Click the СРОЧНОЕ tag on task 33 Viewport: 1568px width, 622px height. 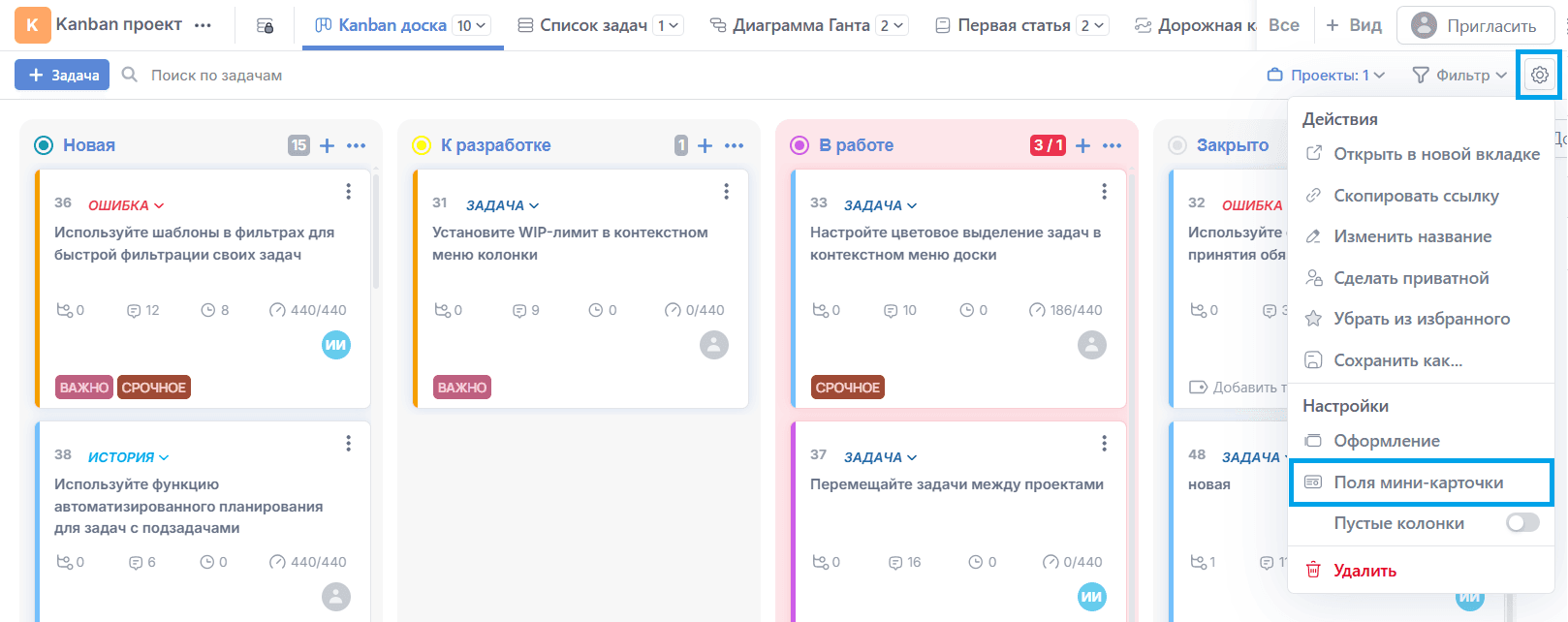tap(847, 388)
